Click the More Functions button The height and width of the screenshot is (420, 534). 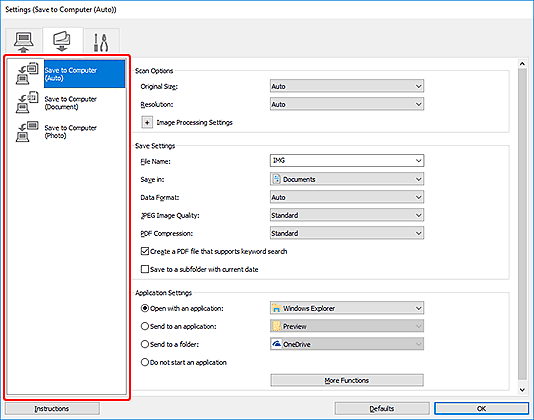(347, 380)
